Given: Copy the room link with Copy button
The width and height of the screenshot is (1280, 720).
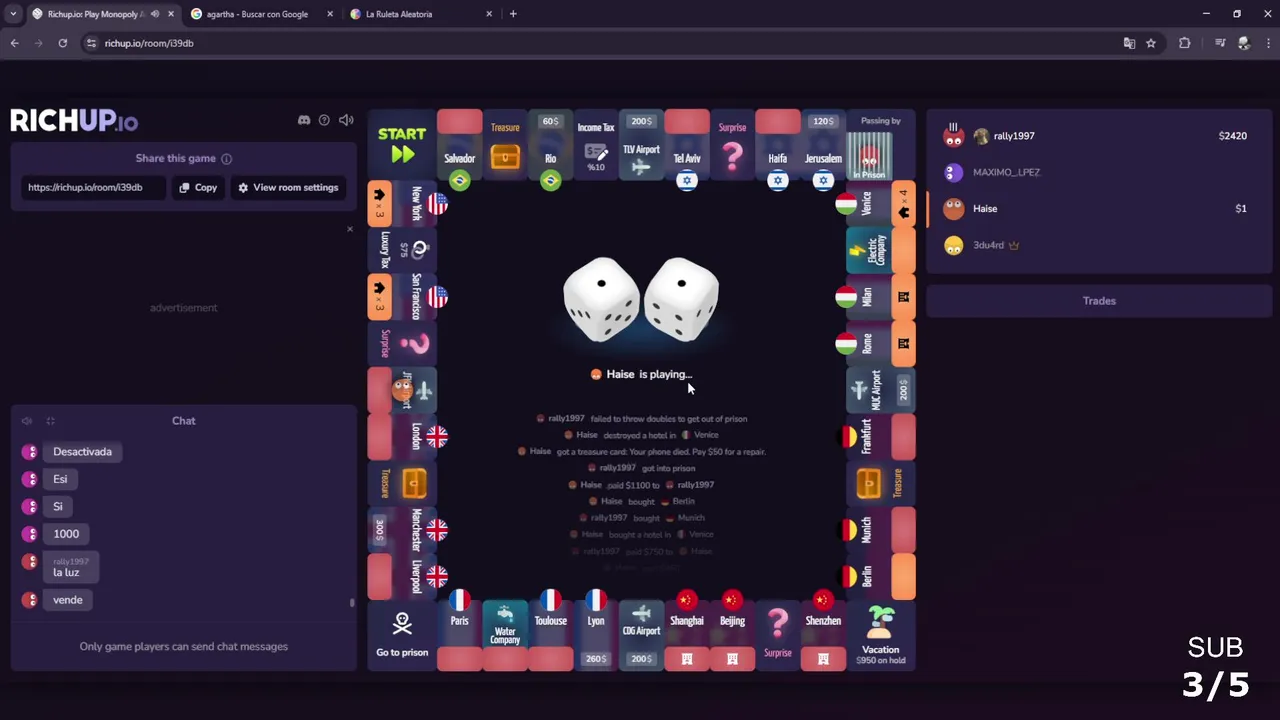Looking at the screenshot, I should click(198, 187).
